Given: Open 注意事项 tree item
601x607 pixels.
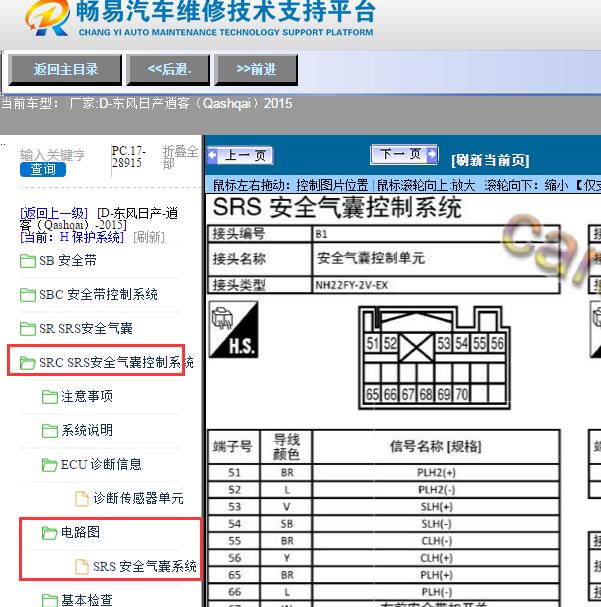Looking at the screenshot, I should pyautogui.click(x=87, y=397).
